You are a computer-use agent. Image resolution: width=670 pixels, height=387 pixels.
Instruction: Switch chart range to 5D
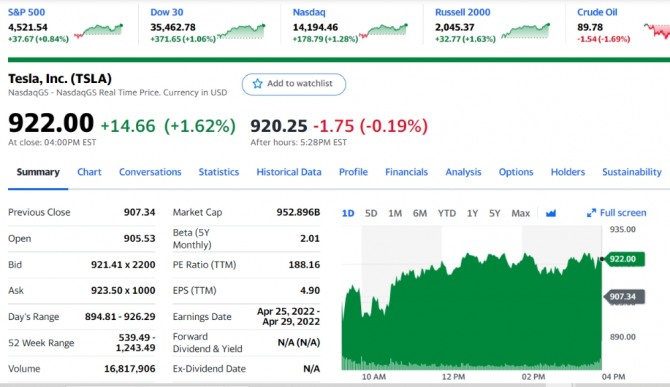tap(371, 213)
